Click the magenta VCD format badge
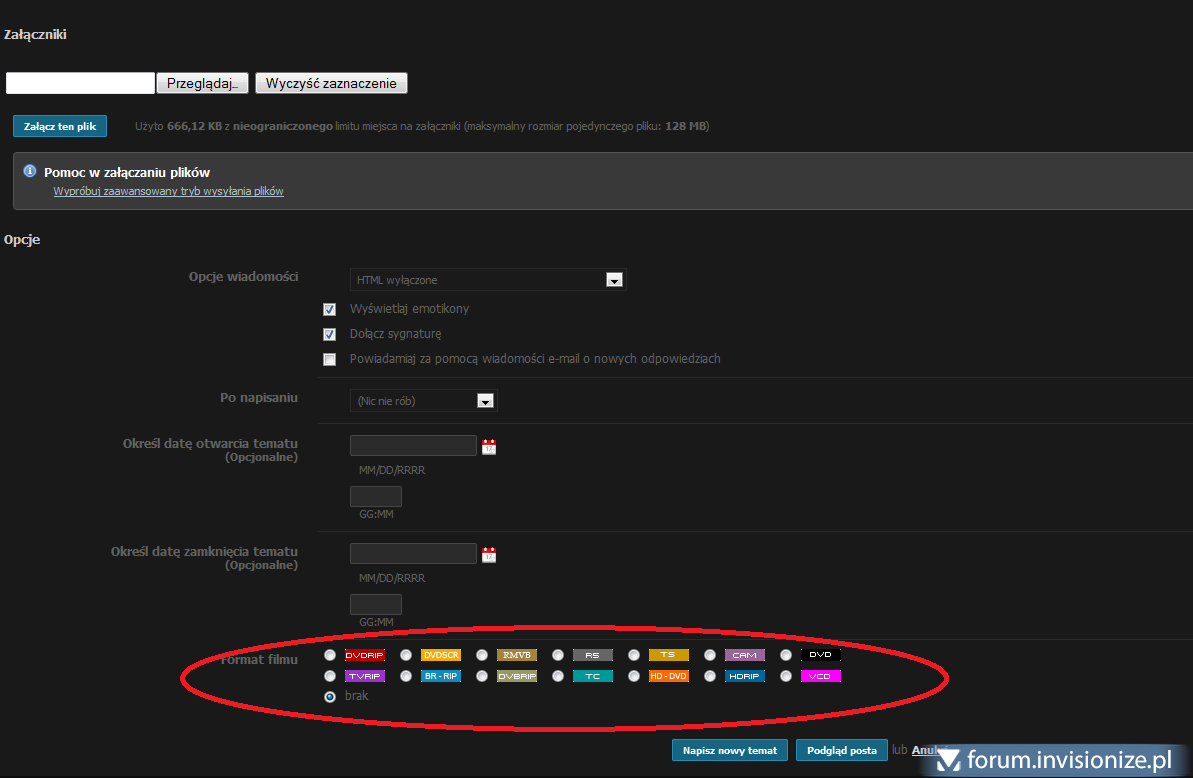The height and width of the screenshot is (778, 1193). (x=820, y=676)
